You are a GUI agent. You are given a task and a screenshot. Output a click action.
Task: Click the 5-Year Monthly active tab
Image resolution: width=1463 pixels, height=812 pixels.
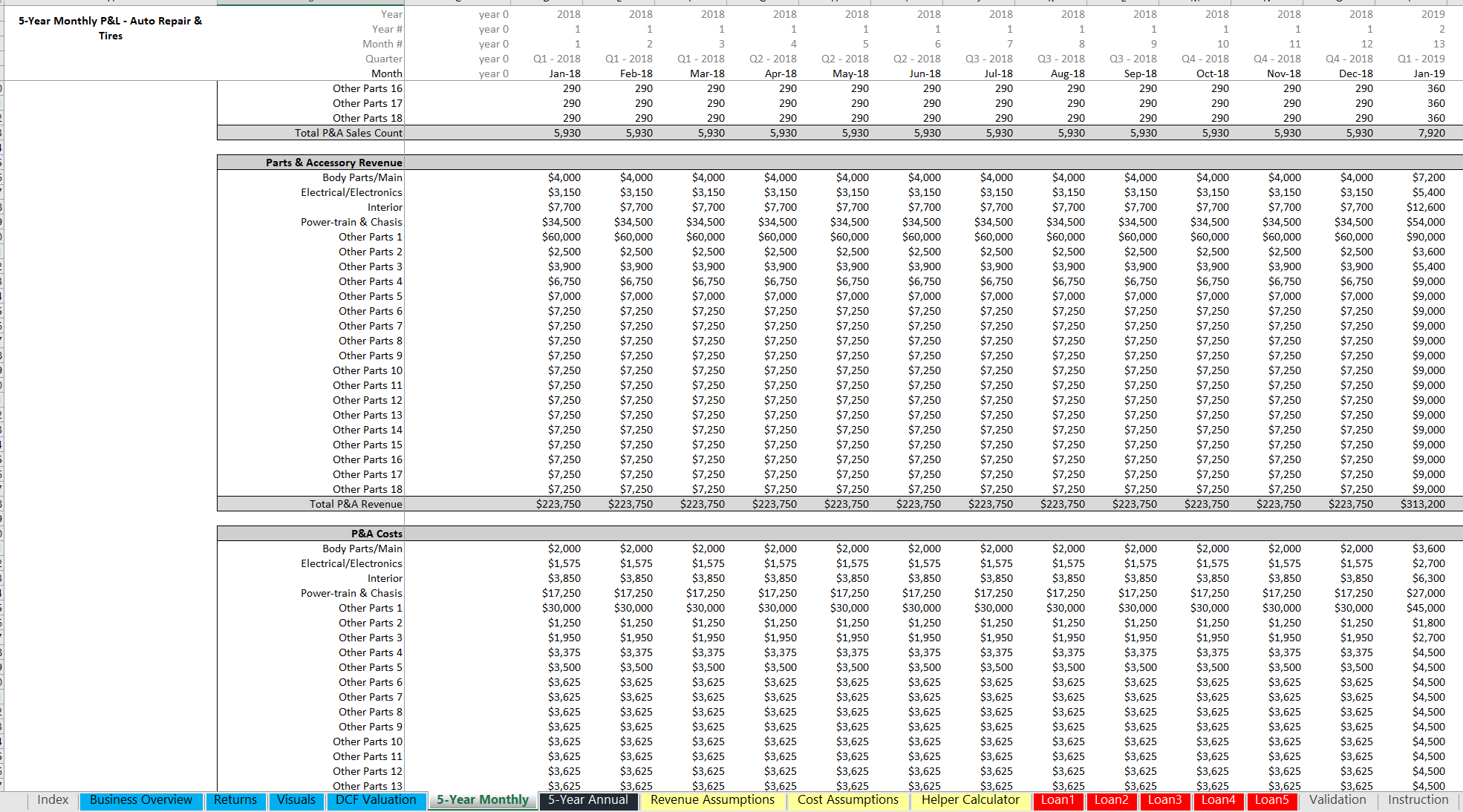pos(482,800)
